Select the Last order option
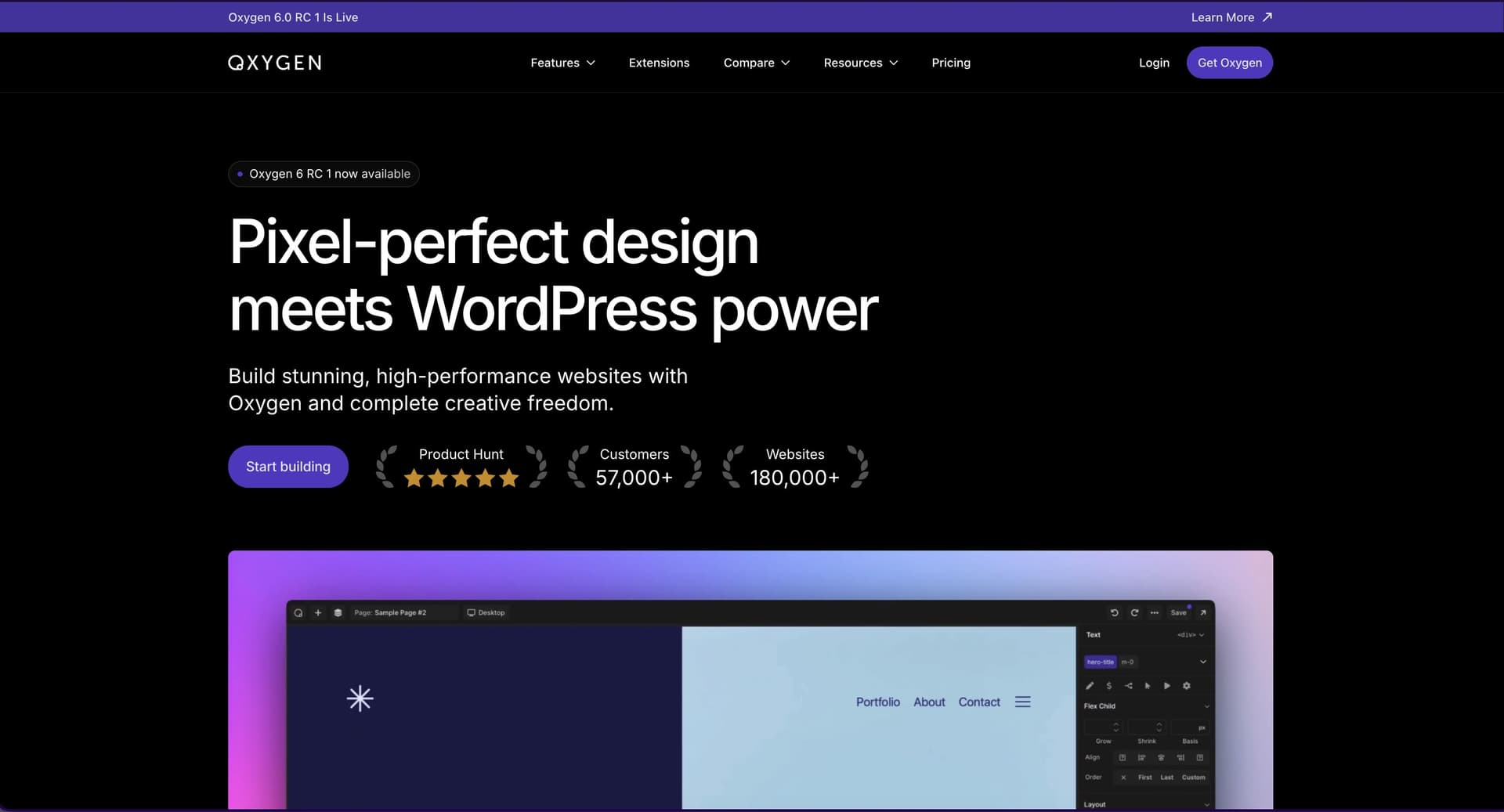Screen dimensions: 1504x812 point(1167,778)
